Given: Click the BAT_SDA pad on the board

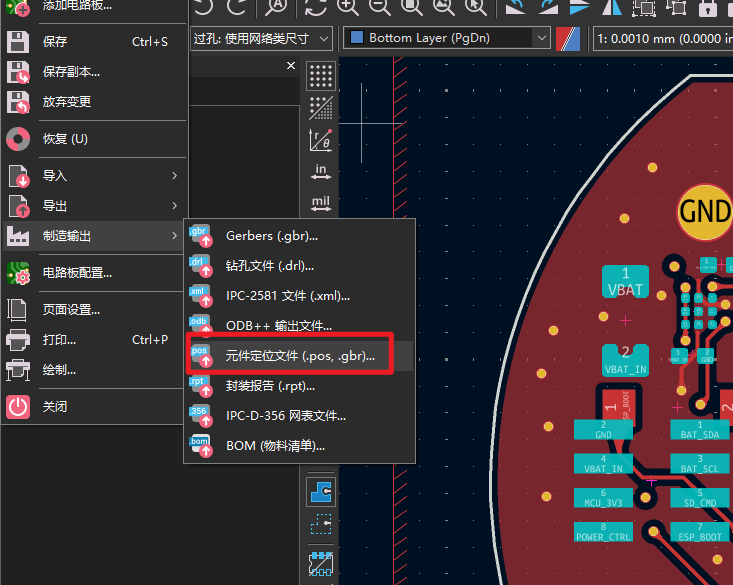Looking at the screenshot, I should 700,430.
